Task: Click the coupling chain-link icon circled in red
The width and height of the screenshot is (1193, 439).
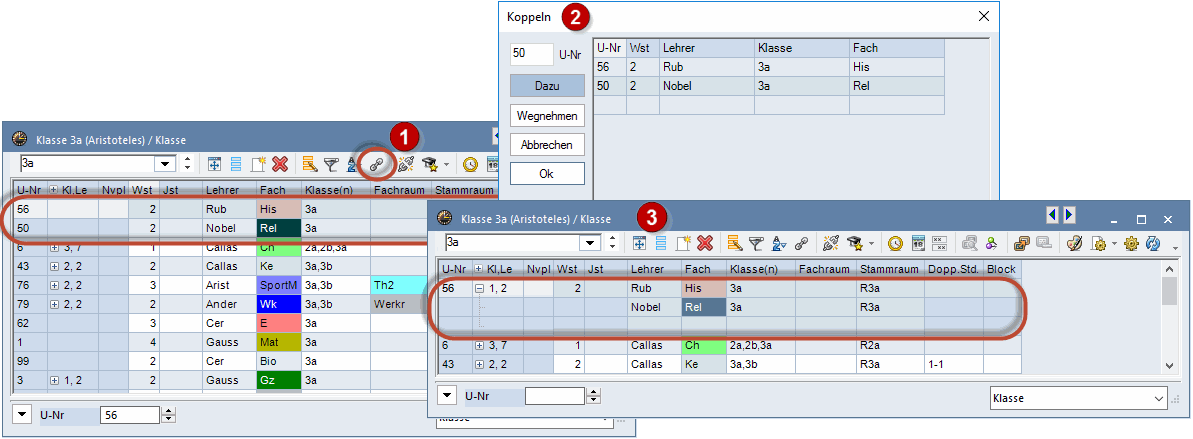Action: (x=376, y=164)
